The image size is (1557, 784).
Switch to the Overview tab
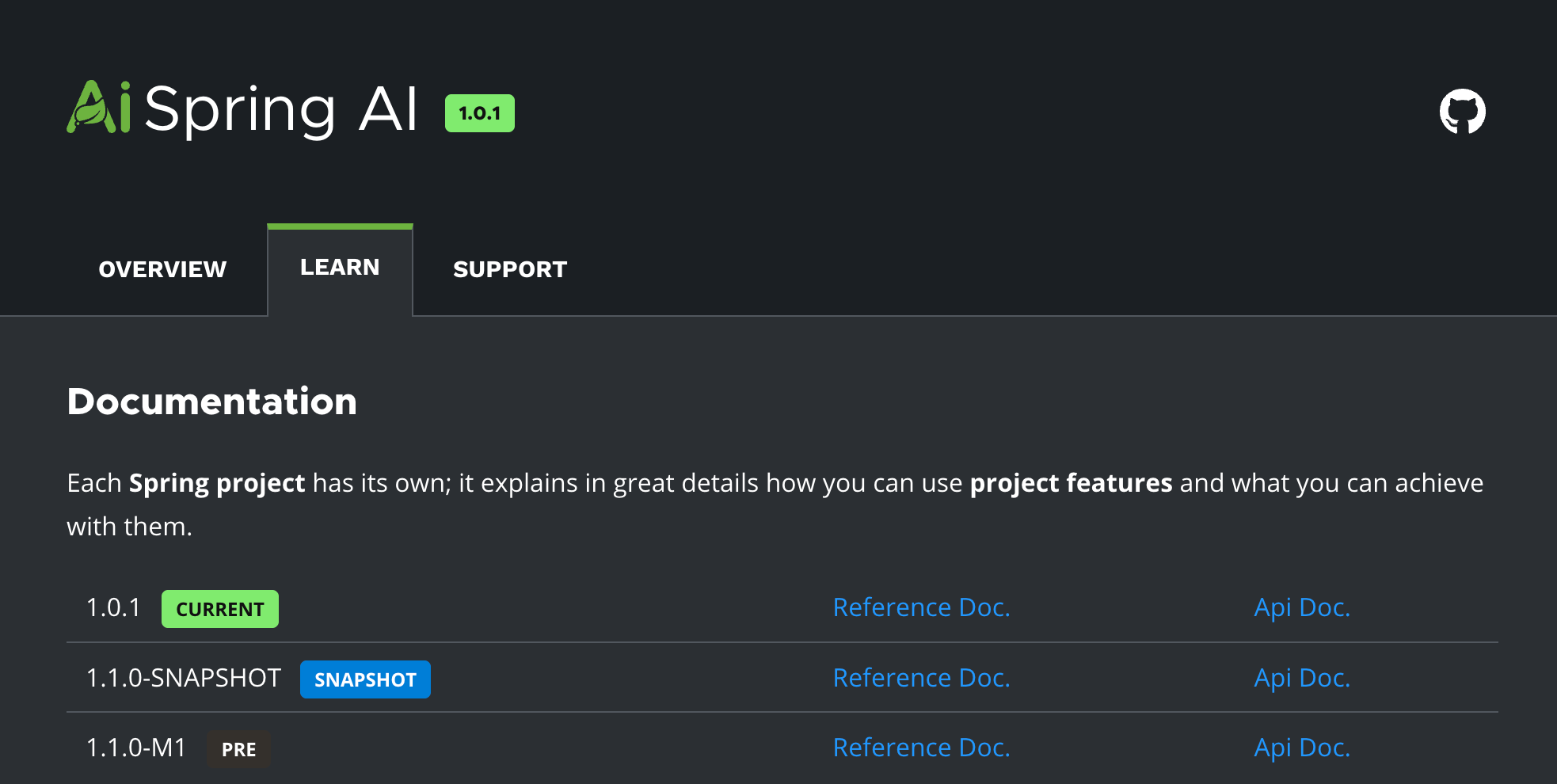pos(162,269)
